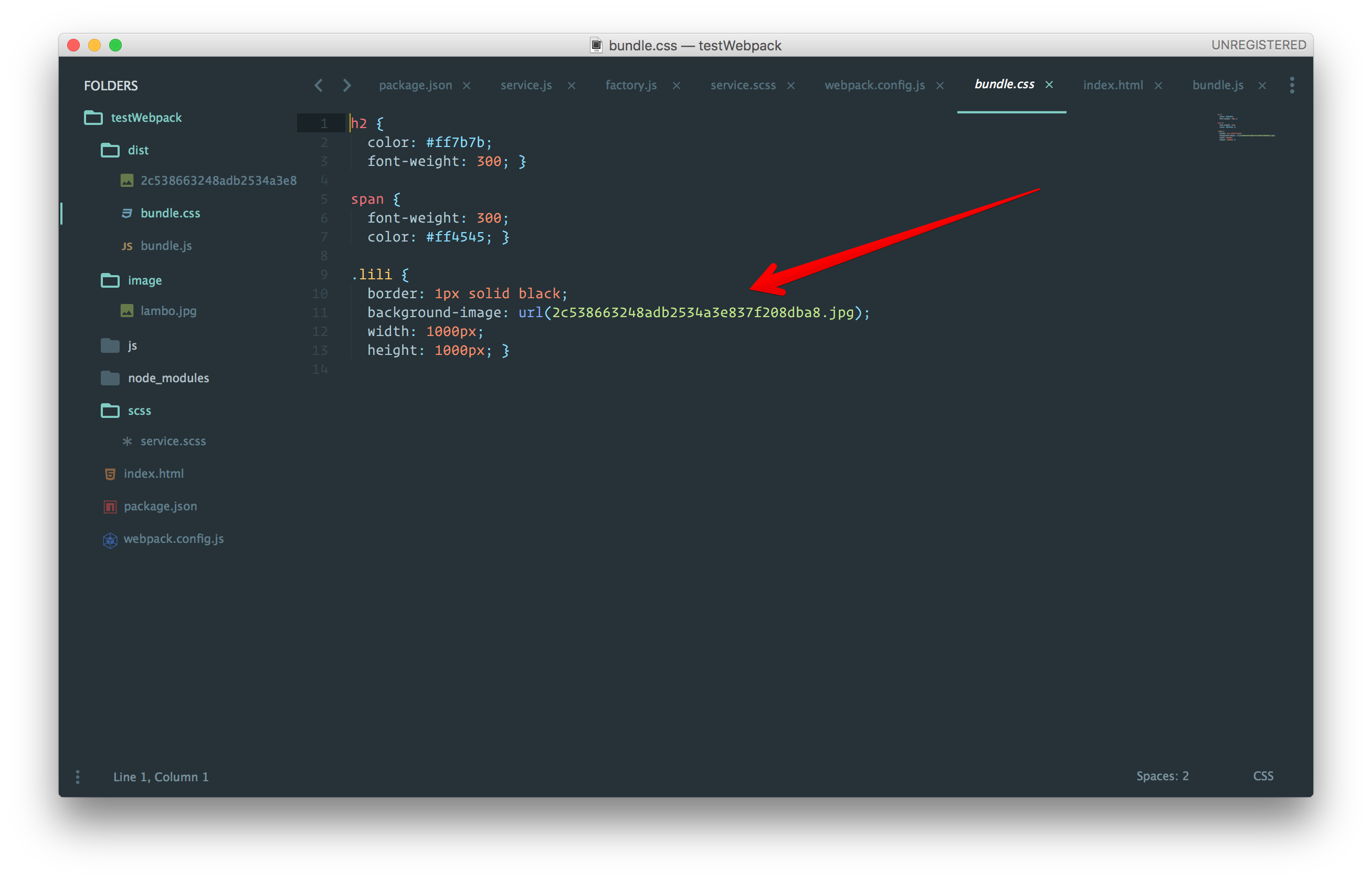Click the forward navigation arrow in tab bar
Viewport: 1372px width, 881px height.
(x=346, y=86)
